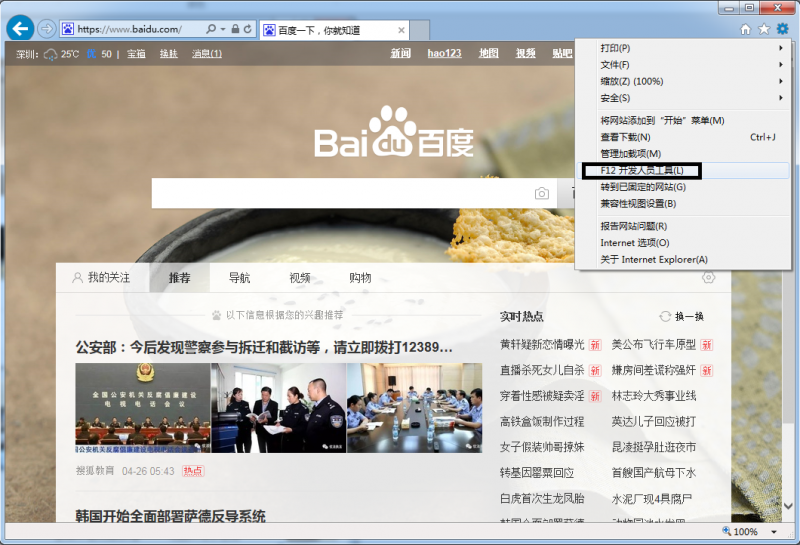Viewport: 800px width, 545px height.
Task: Open hot topic 高铁盒饭制作过程
Action: pos(542,422)
